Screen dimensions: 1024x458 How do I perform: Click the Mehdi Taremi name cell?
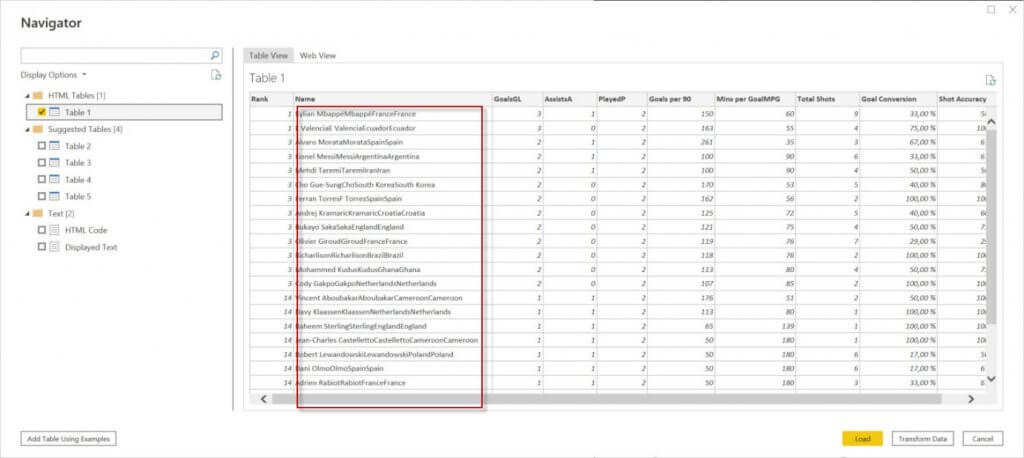[x=392, y=171]
